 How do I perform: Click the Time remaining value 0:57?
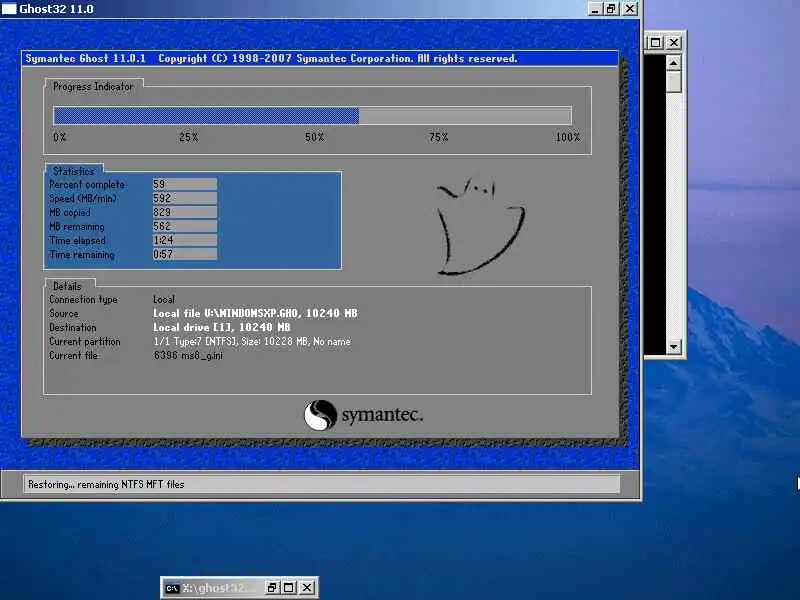coord(185,254)
